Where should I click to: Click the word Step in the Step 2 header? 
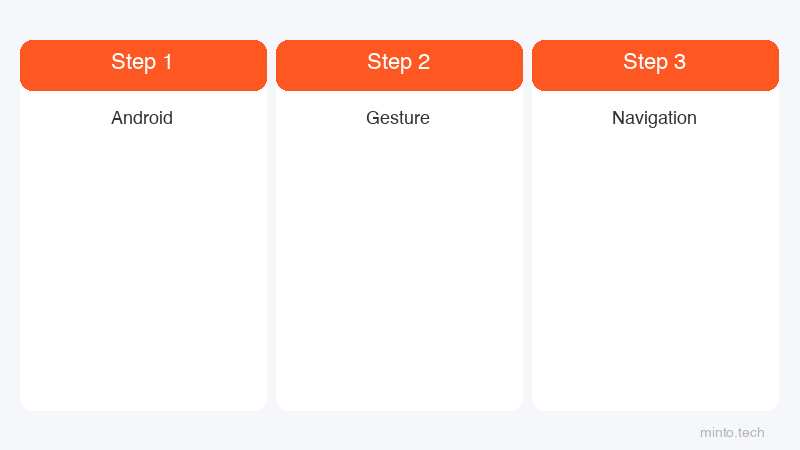pyautogui.click(x=390, y=63)
